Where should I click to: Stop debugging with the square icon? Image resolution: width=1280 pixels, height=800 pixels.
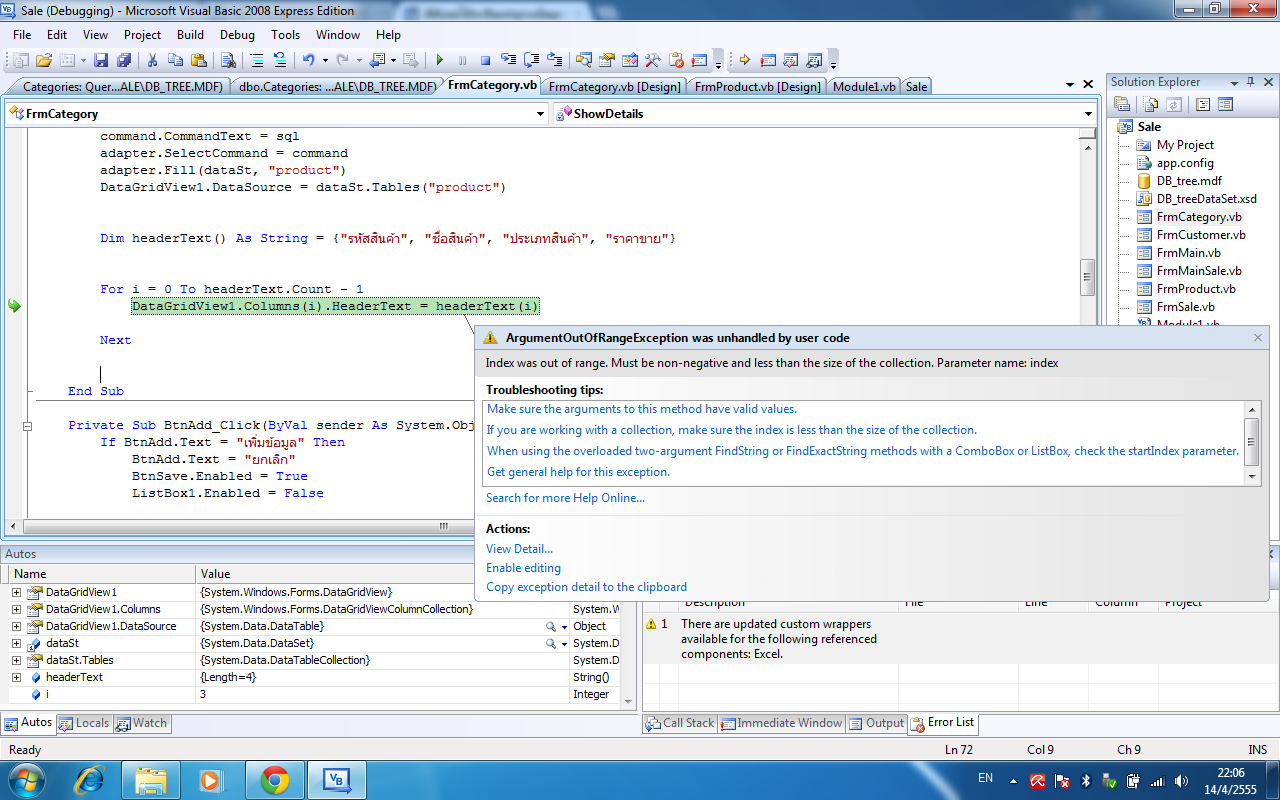click(486, 60)
